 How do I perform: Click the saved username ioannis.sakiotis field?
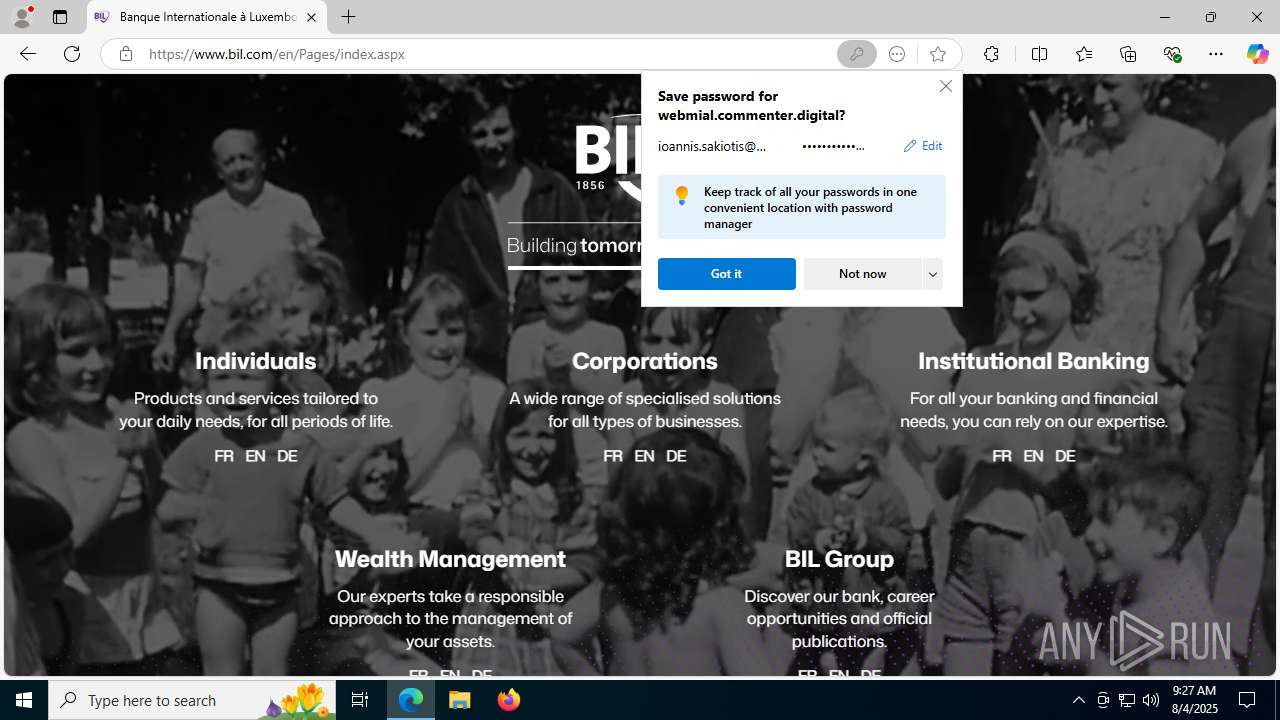click(x=712, y=146)
